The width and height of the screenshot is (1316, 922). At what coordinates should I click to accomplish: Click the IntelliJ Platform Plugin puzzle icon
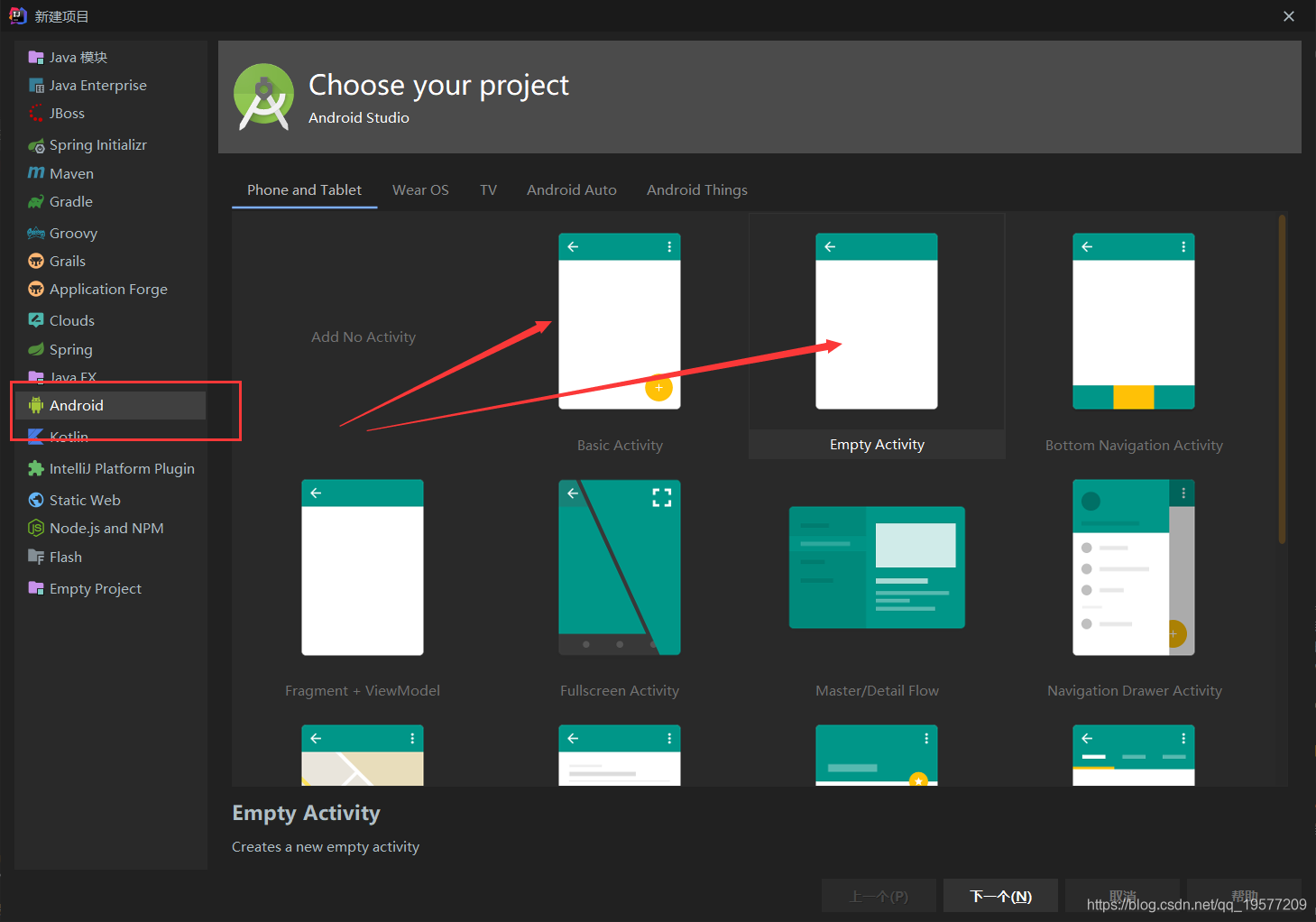tap(36, 468)
